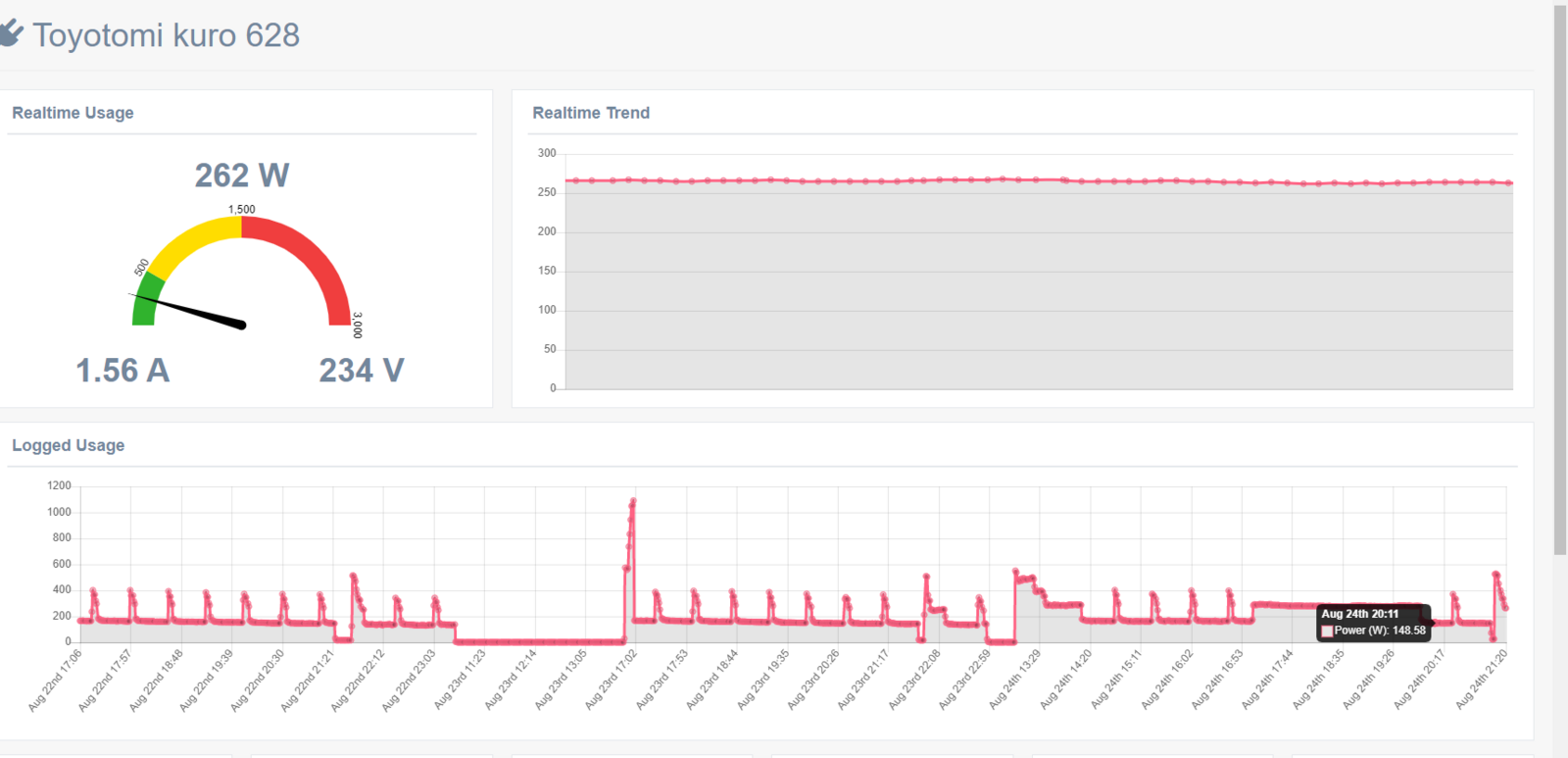Image resolution: width=1568 pixels, height=758 pixels.
Task: Click the Aug 22nd 17:06 axis label
Action: [55, 680]
